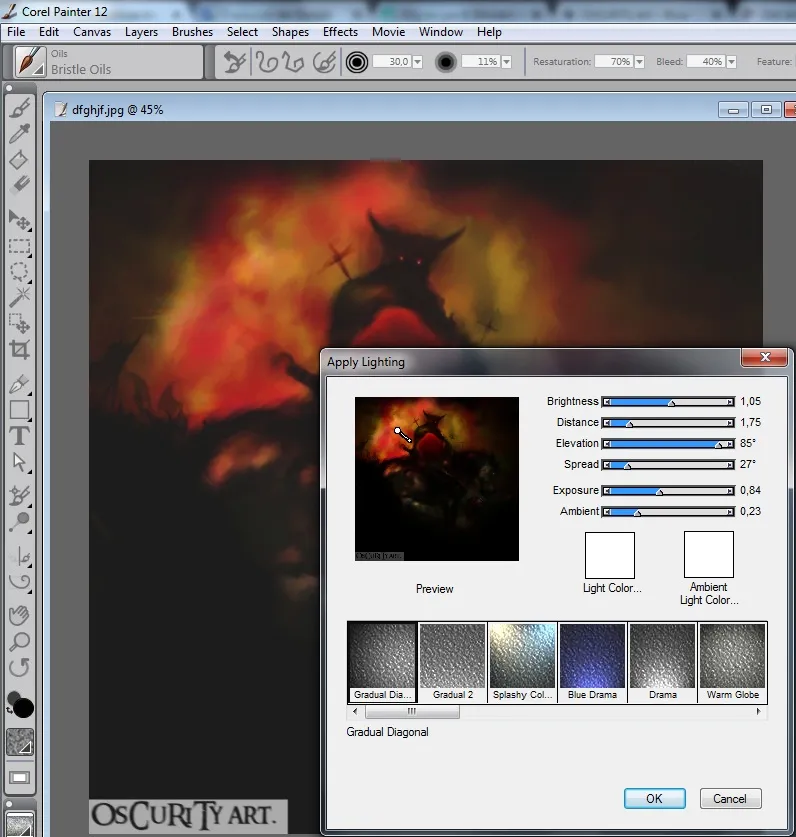The image size is (796, 837).
Task: Choose the Splashy Colors lighting preset
Action: click(x=522, y=662)
